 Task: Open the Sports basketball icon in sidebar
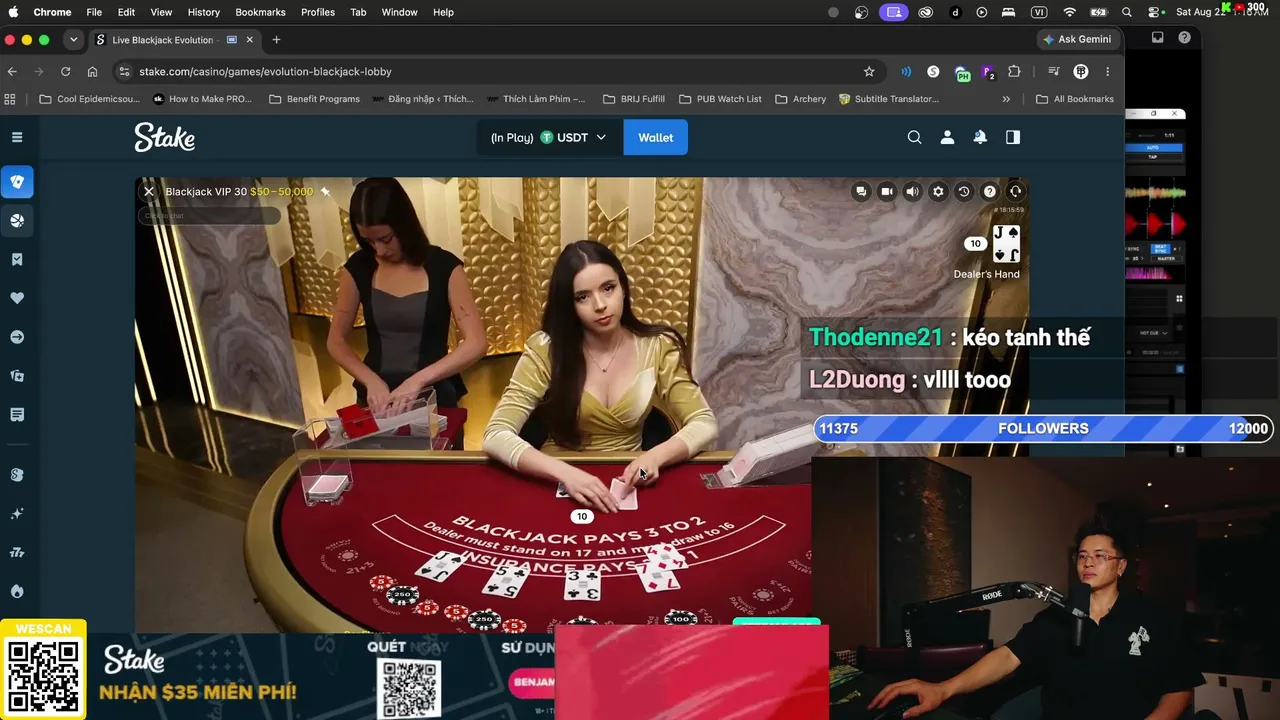click(x=17, y=221)
